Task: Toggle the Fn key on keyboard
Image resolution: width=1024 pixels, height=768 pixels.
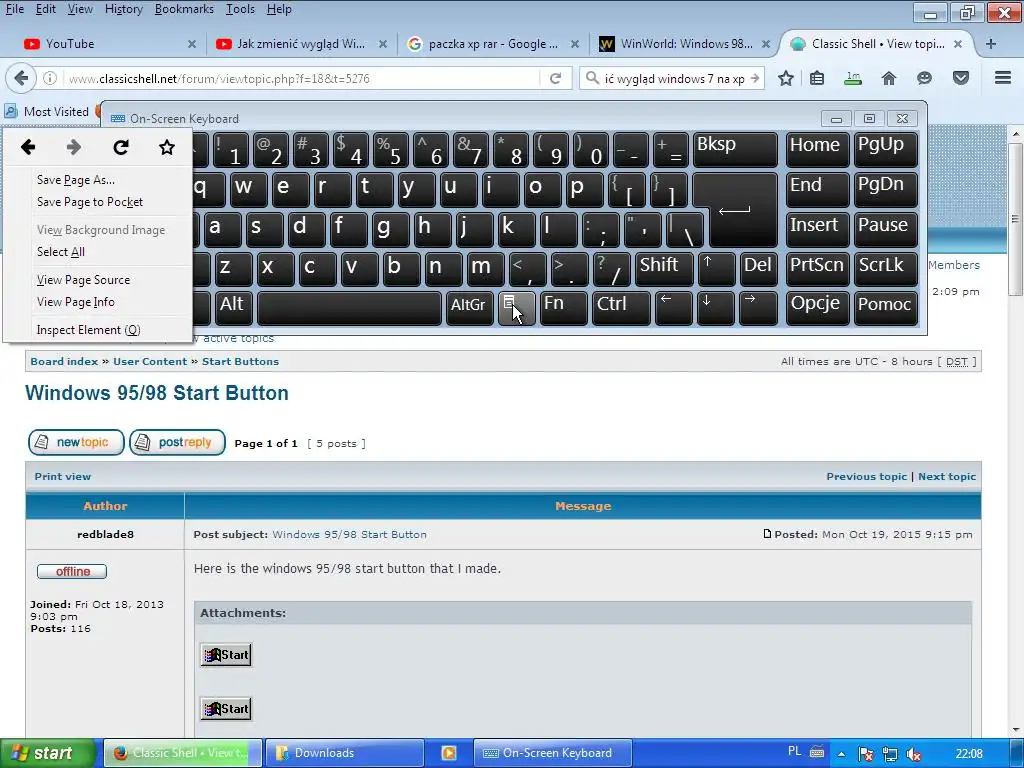Action: tap(563, 308)
